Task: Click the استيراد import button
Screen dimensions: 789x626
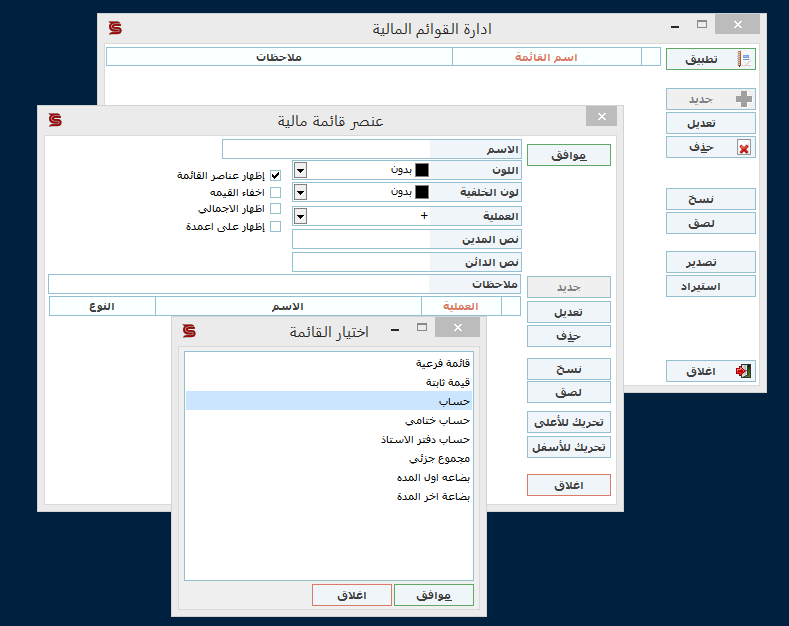Action: (711, 286)
